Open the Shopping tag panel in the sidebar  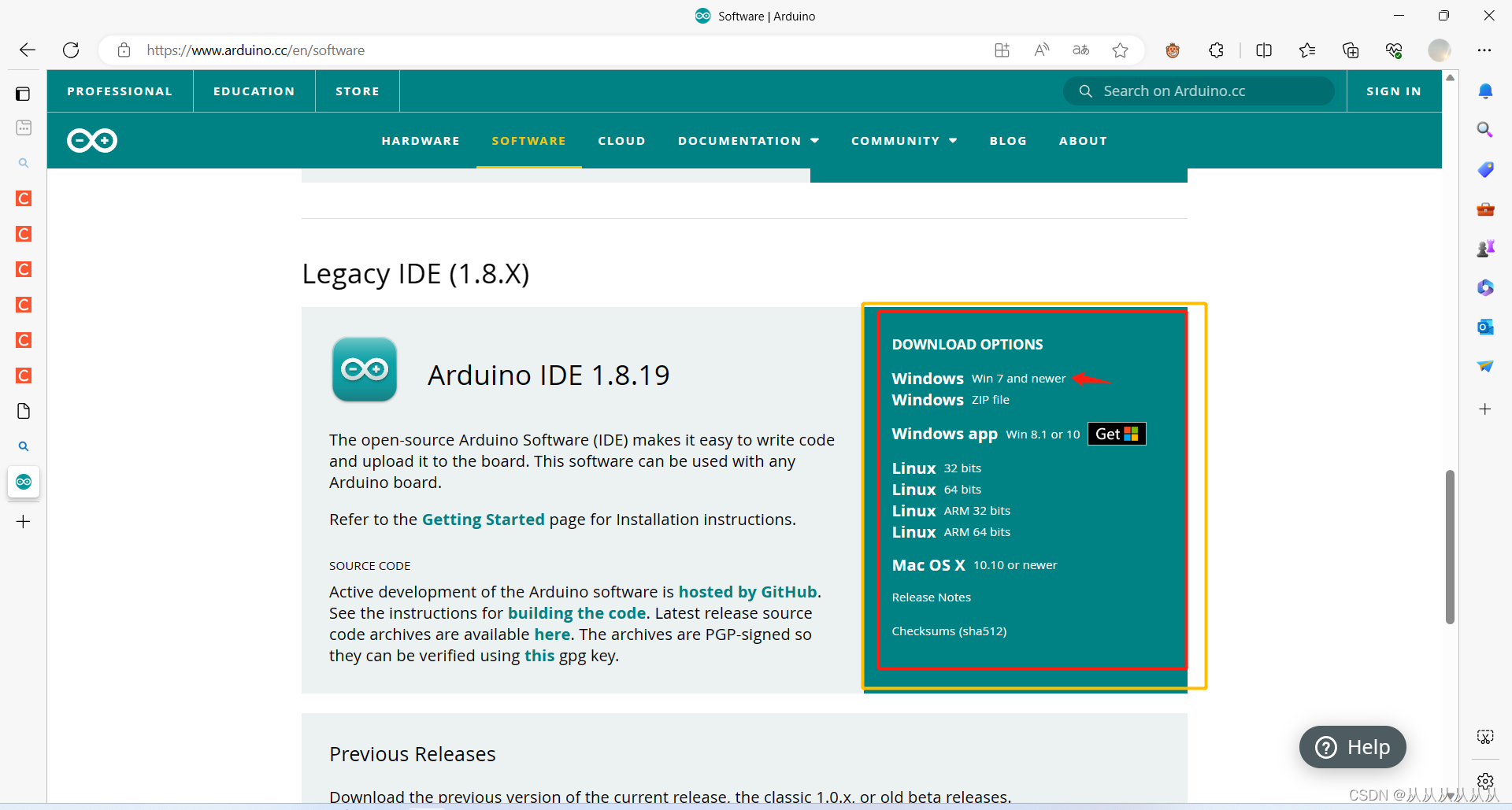tap(1485, 169)
